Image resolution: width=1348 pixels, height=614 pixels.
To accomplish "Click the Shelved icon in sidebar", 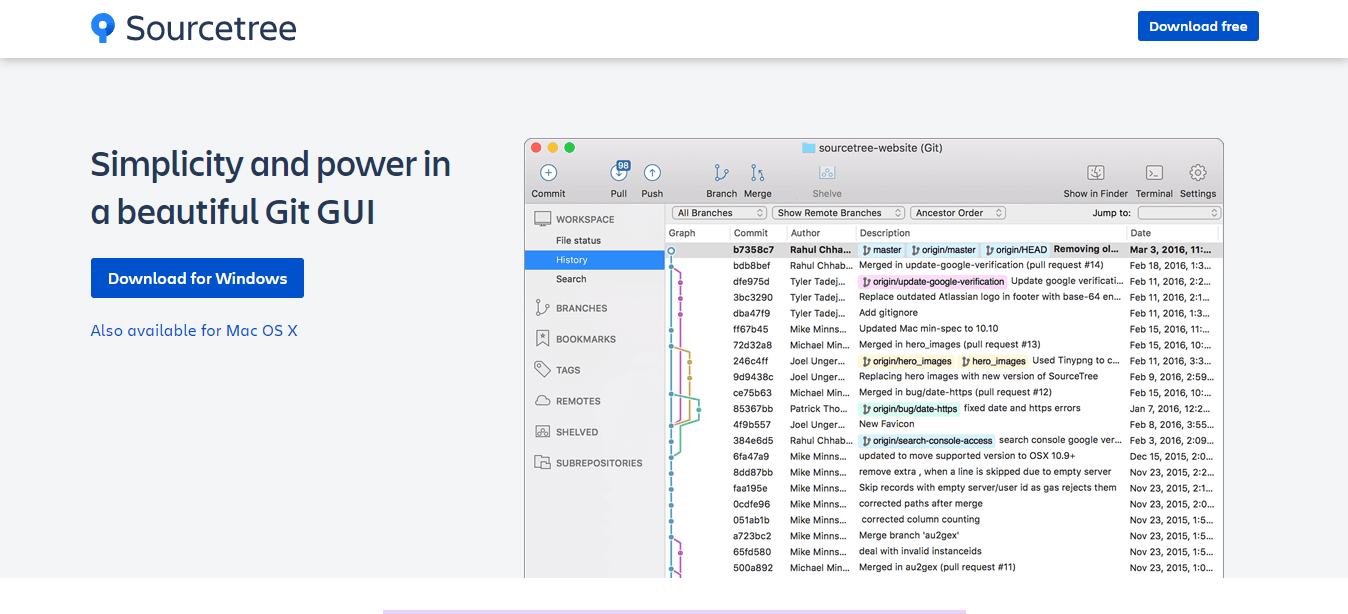I will coord(542,432).
